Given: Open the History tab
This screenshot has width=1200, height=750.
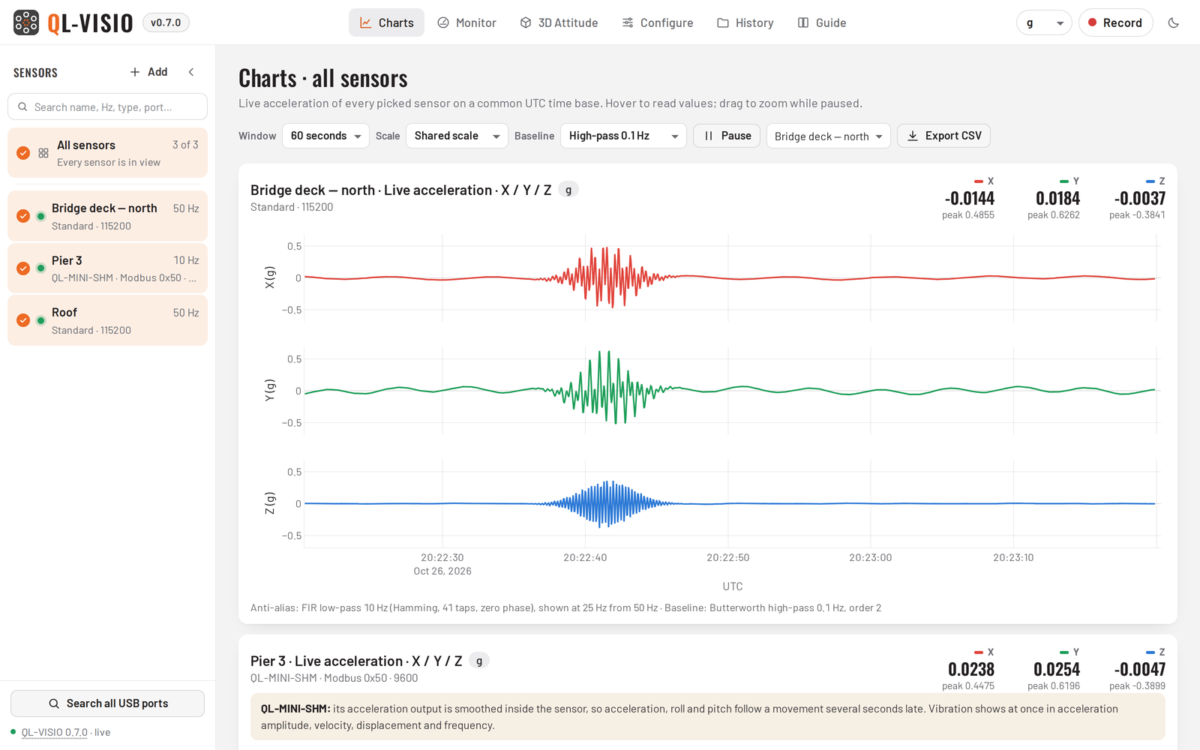Looking at the screenshot, I should [745, 23].
